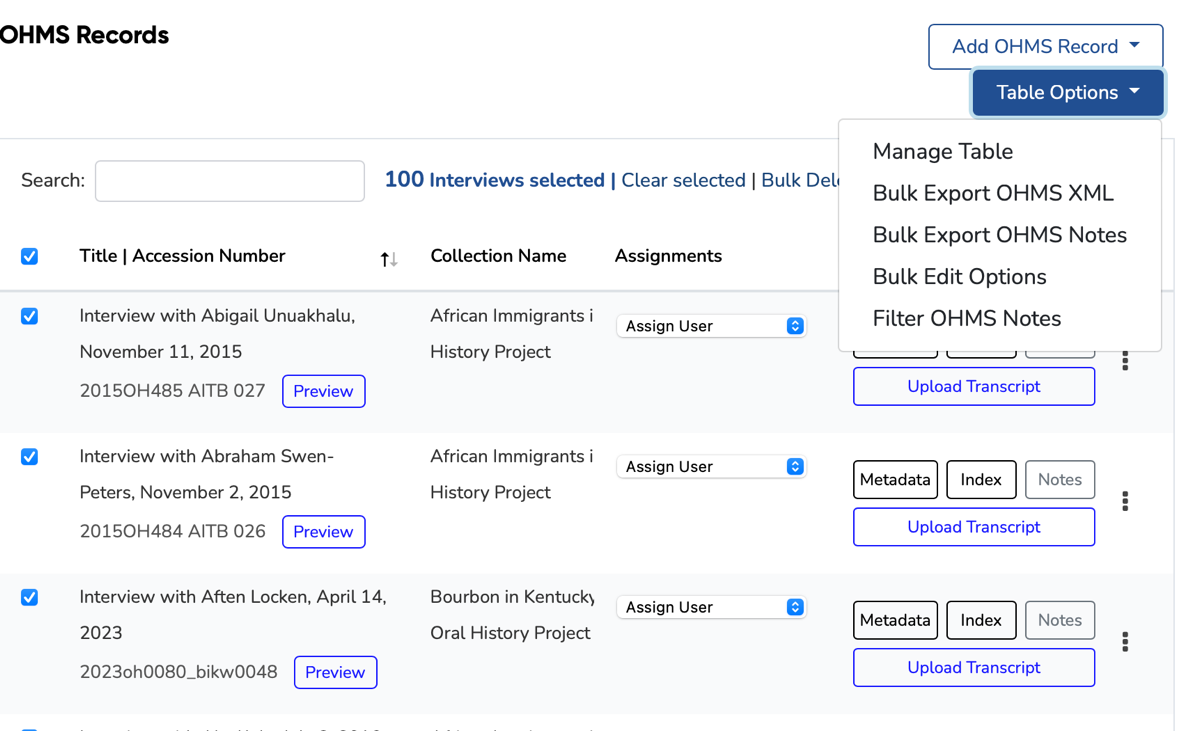The height and width of the screenshot is (731, 1191).
Task: Open Assign User dropdown for Aften Locken
Action: [x=711, y=607]
